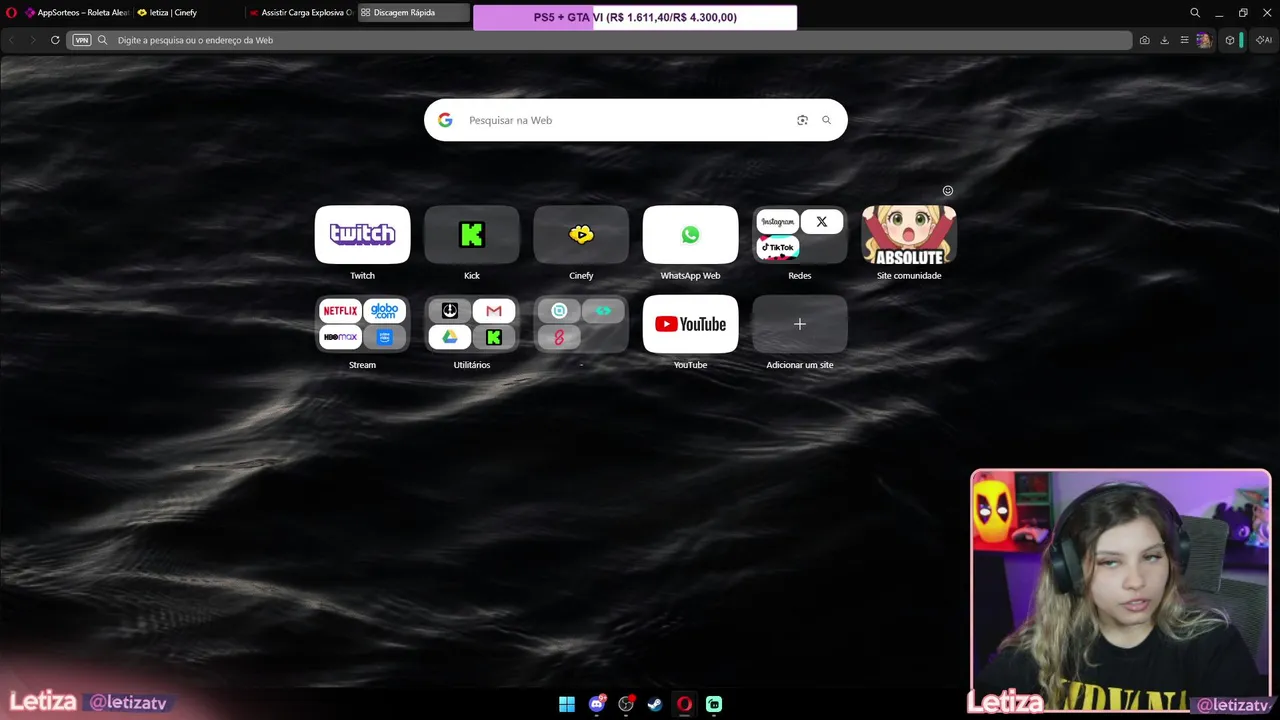The width and height of the screenshot is (1280, 720).
Task: Take a snapshot with the camera icon
Action: [x=1144, y=40]
